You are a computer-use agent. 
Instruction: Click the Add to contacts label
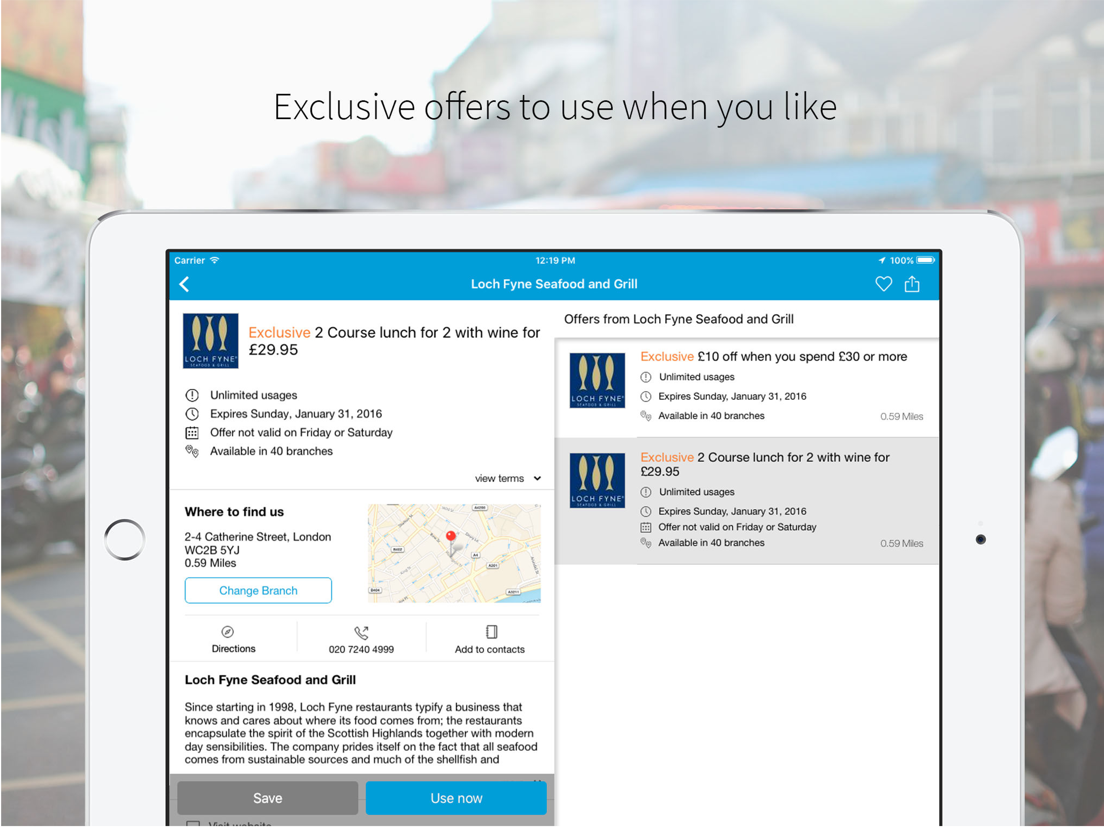[490, 649]
